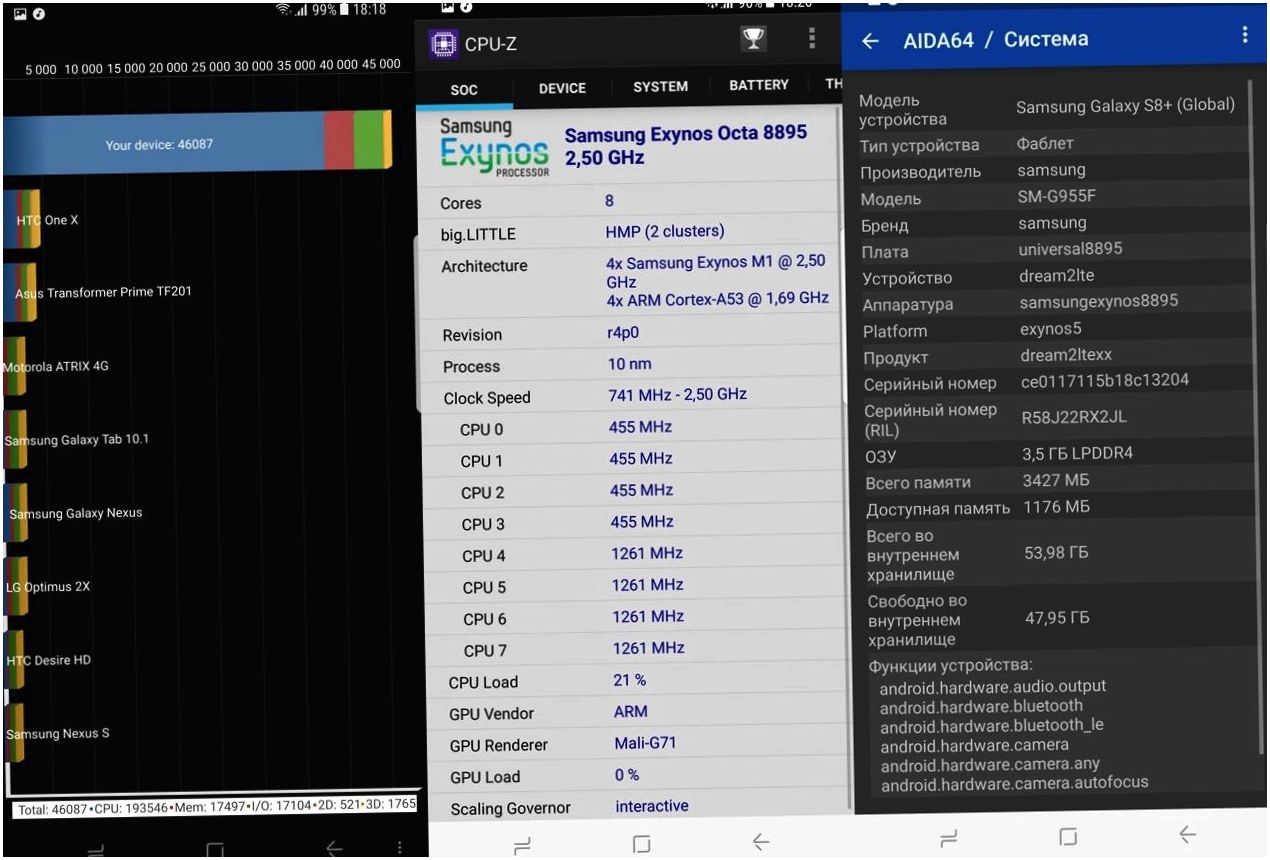The width and height of the screenshot is (1270, 860).
Task: Switch to the DEVICE tab
Action: (x=562, y=88)
